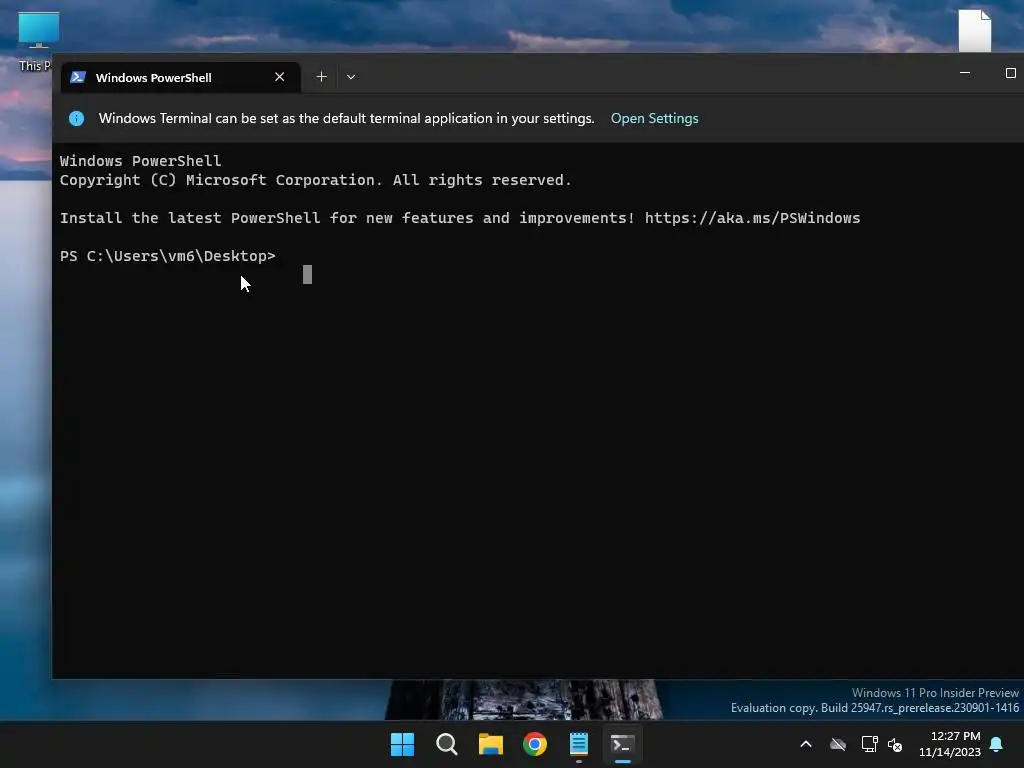Click the Windows PowerShell banner line

140,161
